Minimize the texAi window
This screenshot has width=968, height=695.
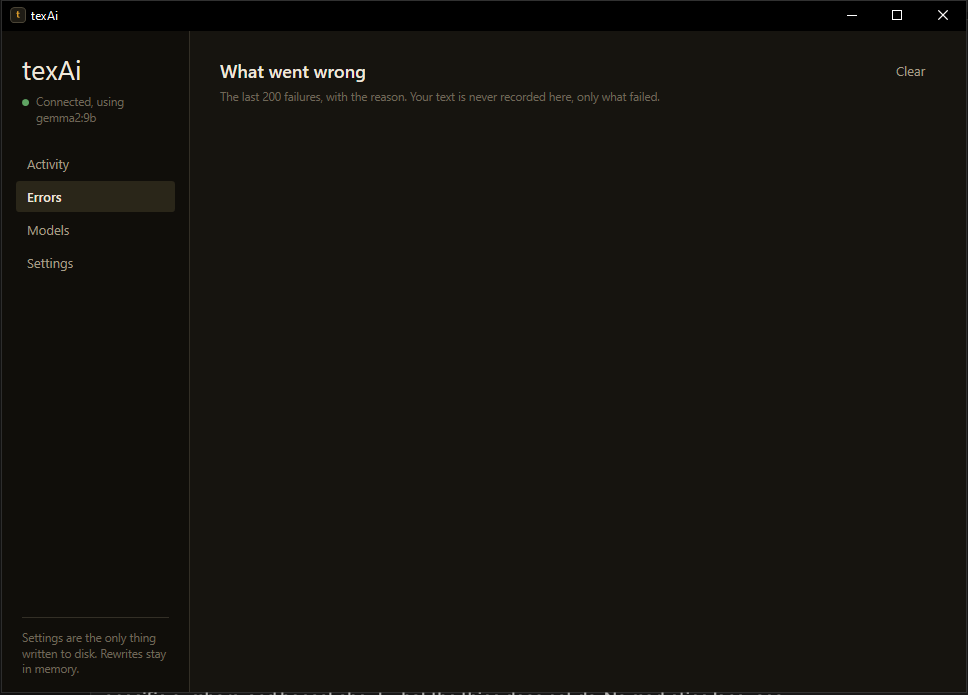point(852,15)
